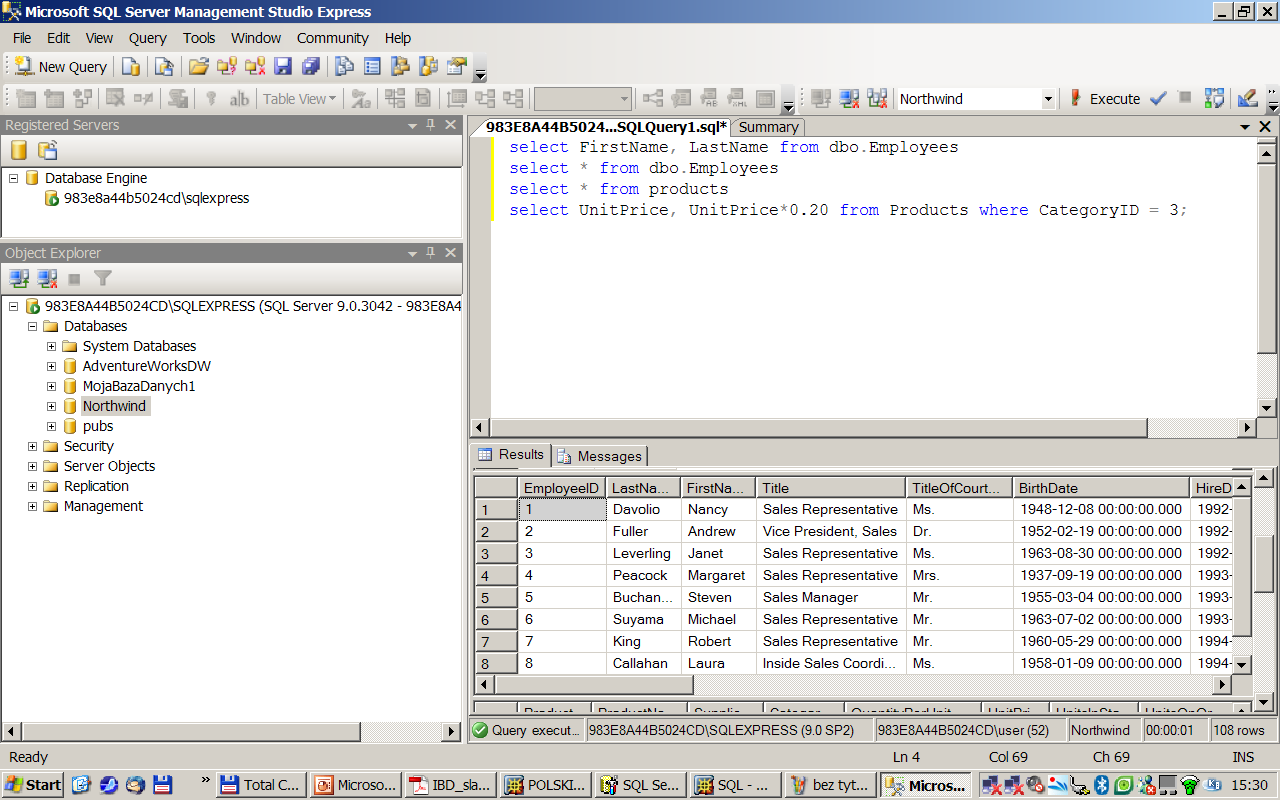Viewport: 1280px width, 800px height.
Task: Expand the Northwind database node
Action: coord(52,406)
